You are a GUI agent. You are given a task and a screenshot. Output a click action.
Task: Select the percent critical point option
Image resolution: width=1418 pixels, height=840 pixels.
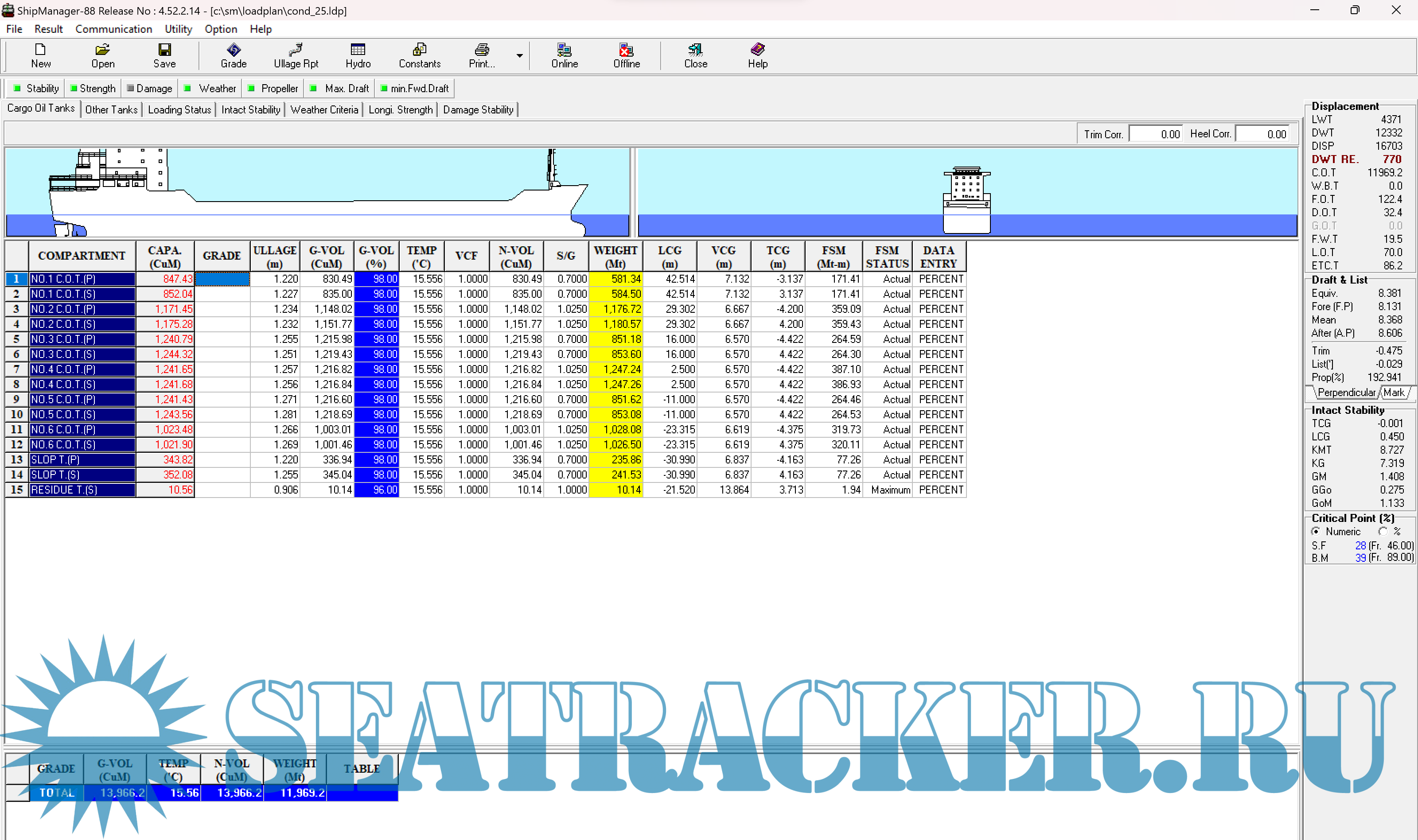(x=1383, y=532)
